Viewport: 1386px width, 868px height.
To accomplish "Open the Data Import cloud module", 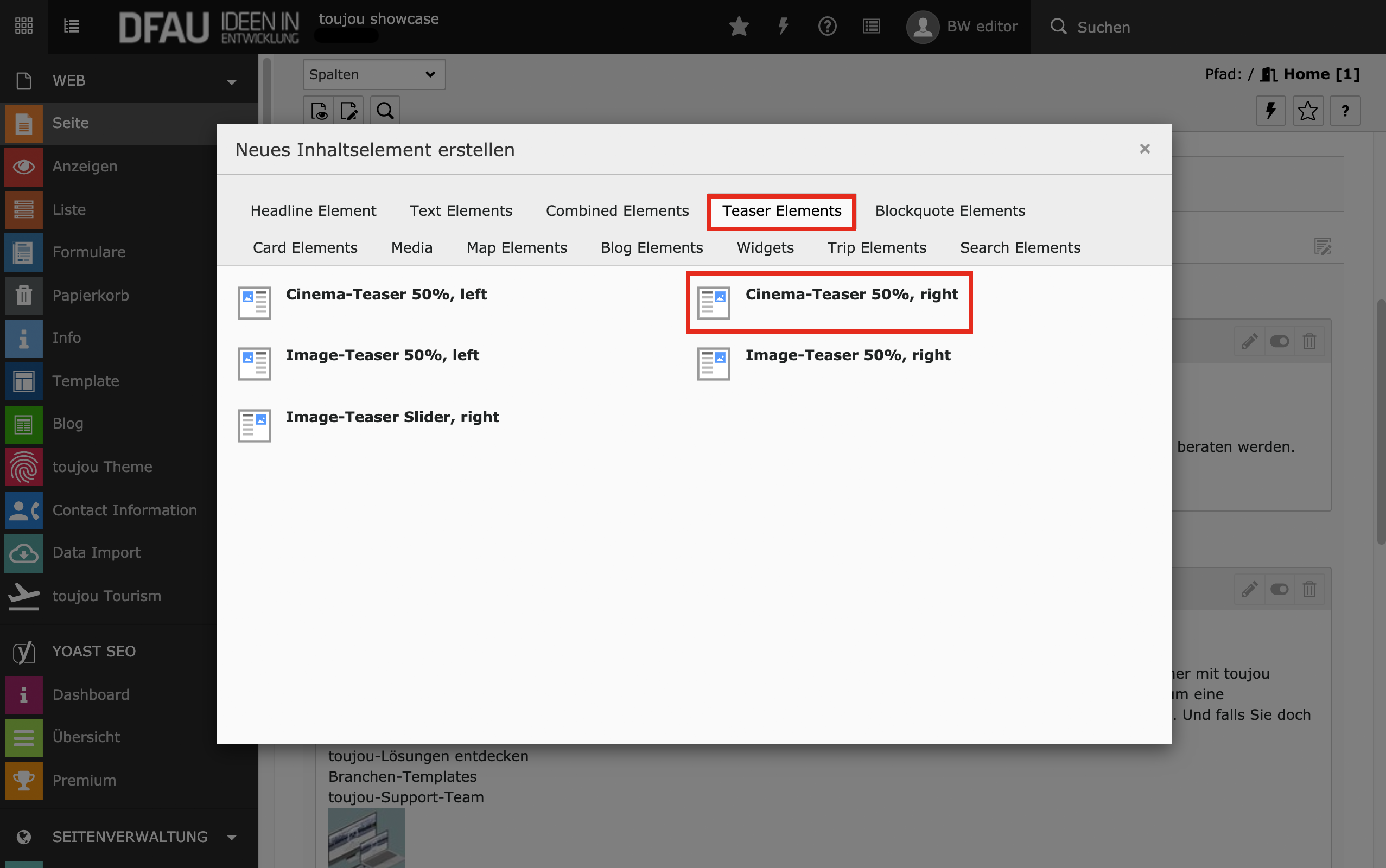I will click(x=23, y=553).
